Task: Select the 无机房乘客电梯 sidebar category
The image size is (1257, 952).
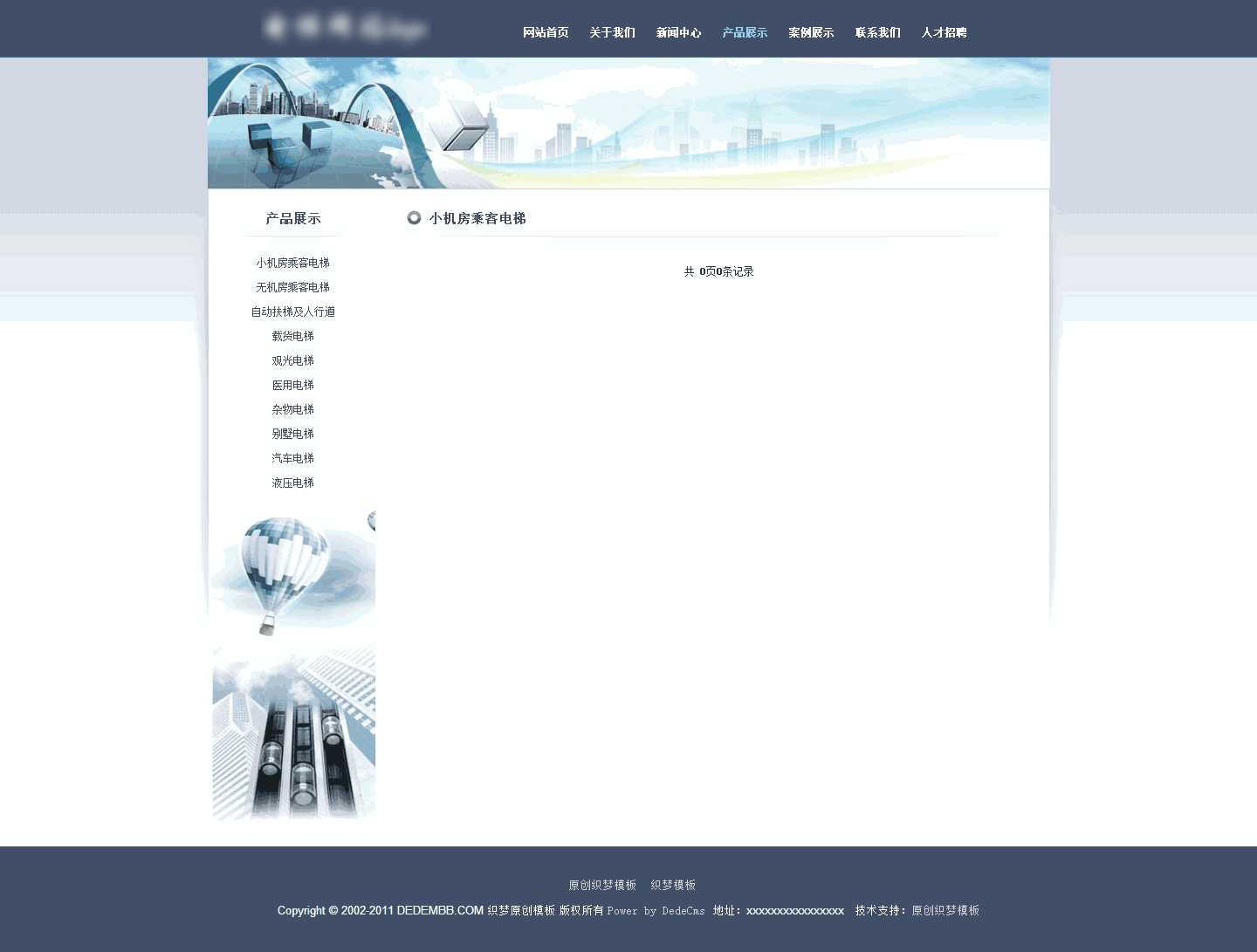Action: point(292,286)
